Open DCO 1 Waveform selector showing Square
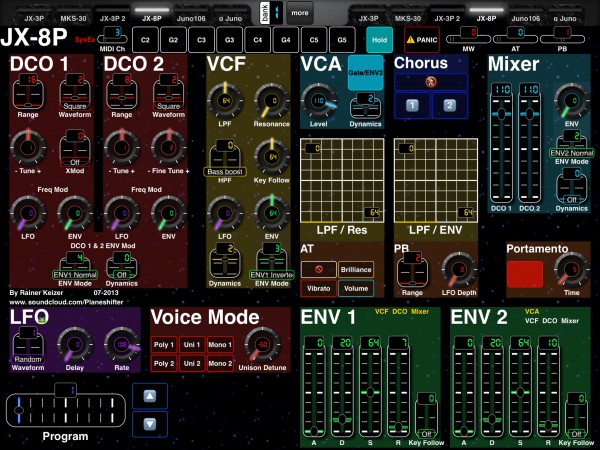 click(75, 93)
